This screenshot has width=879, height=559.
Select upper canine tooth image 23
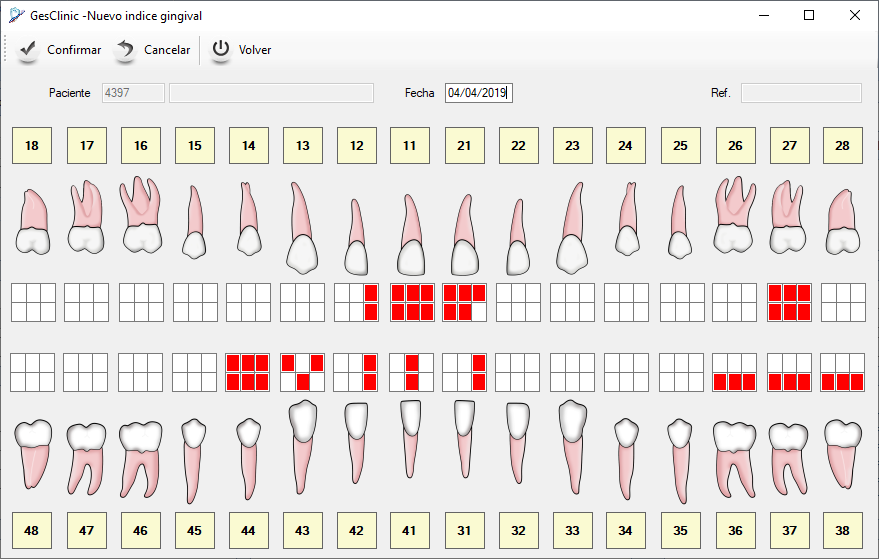(572, 228)
